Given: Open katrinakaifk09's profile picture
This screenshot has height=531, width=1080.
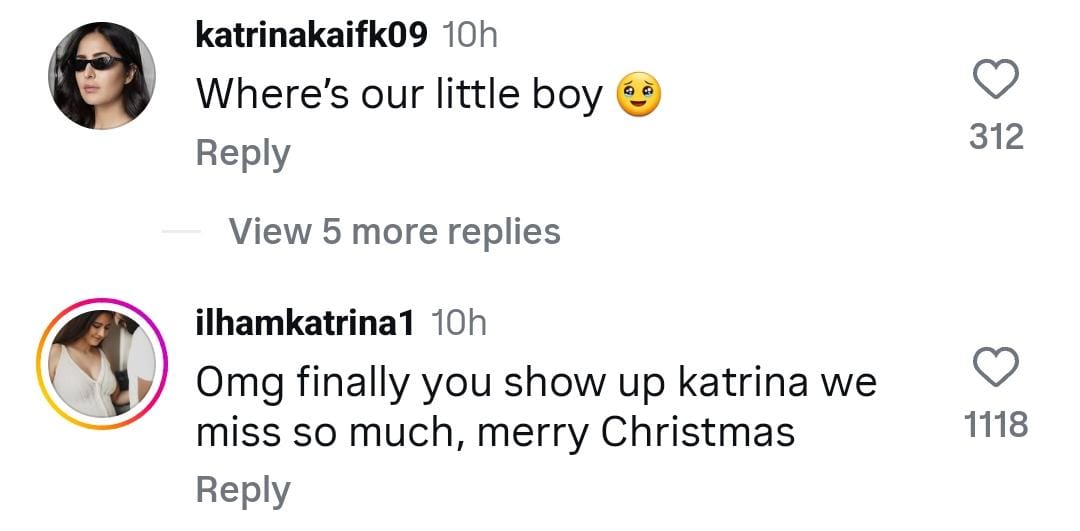Looking at the screenshot, I should [x=102, y=76].
